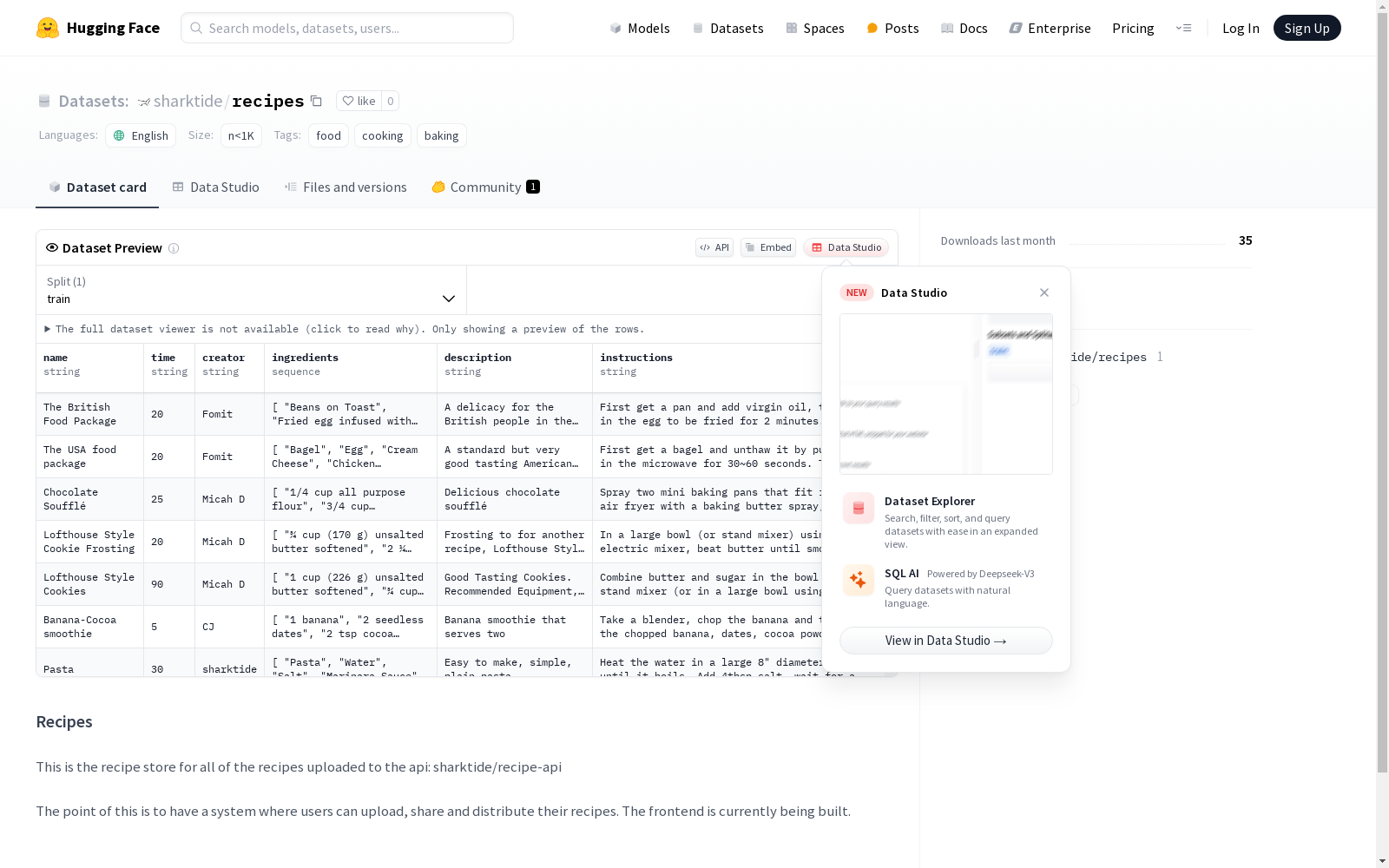
Task: Focus the search models, datasets, users field
Action: click(347, 28)
